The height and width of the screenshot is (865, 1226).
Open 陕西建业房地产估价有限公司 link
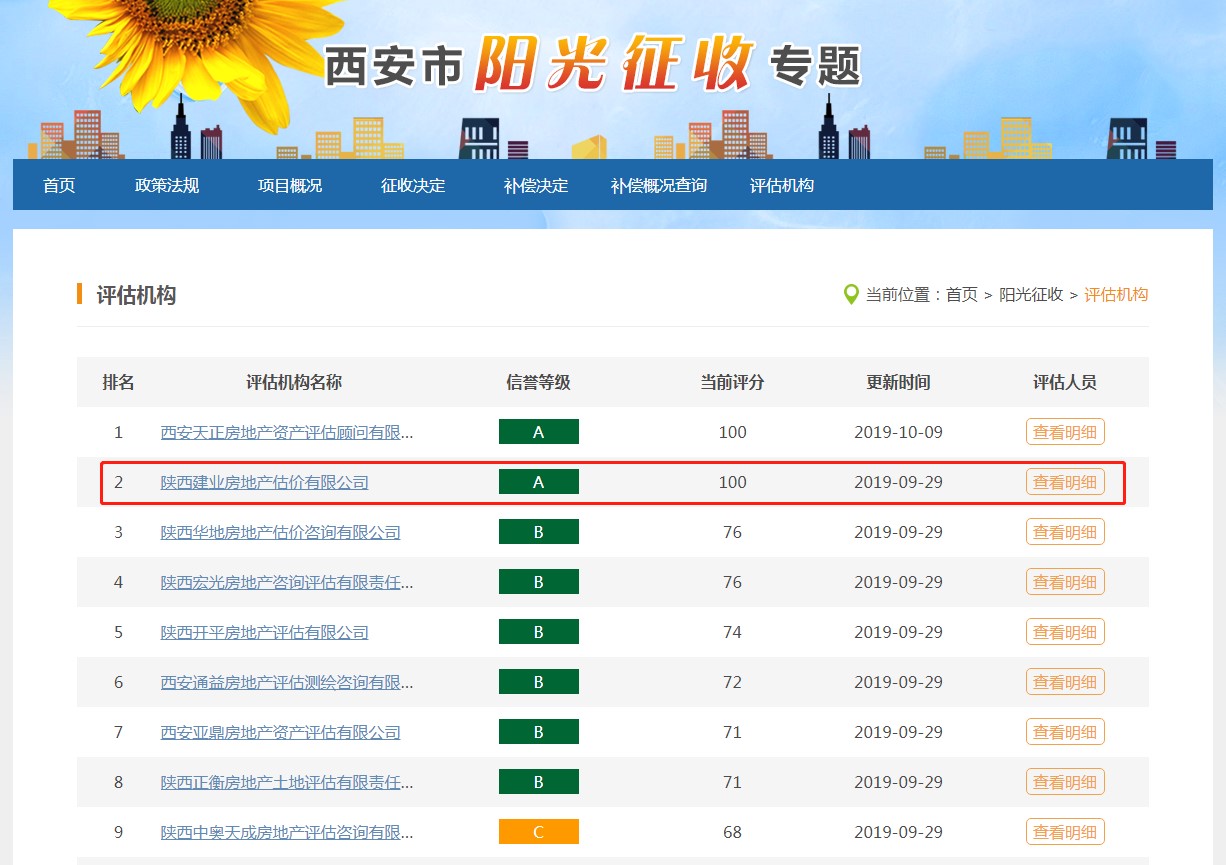coord(265,482)
